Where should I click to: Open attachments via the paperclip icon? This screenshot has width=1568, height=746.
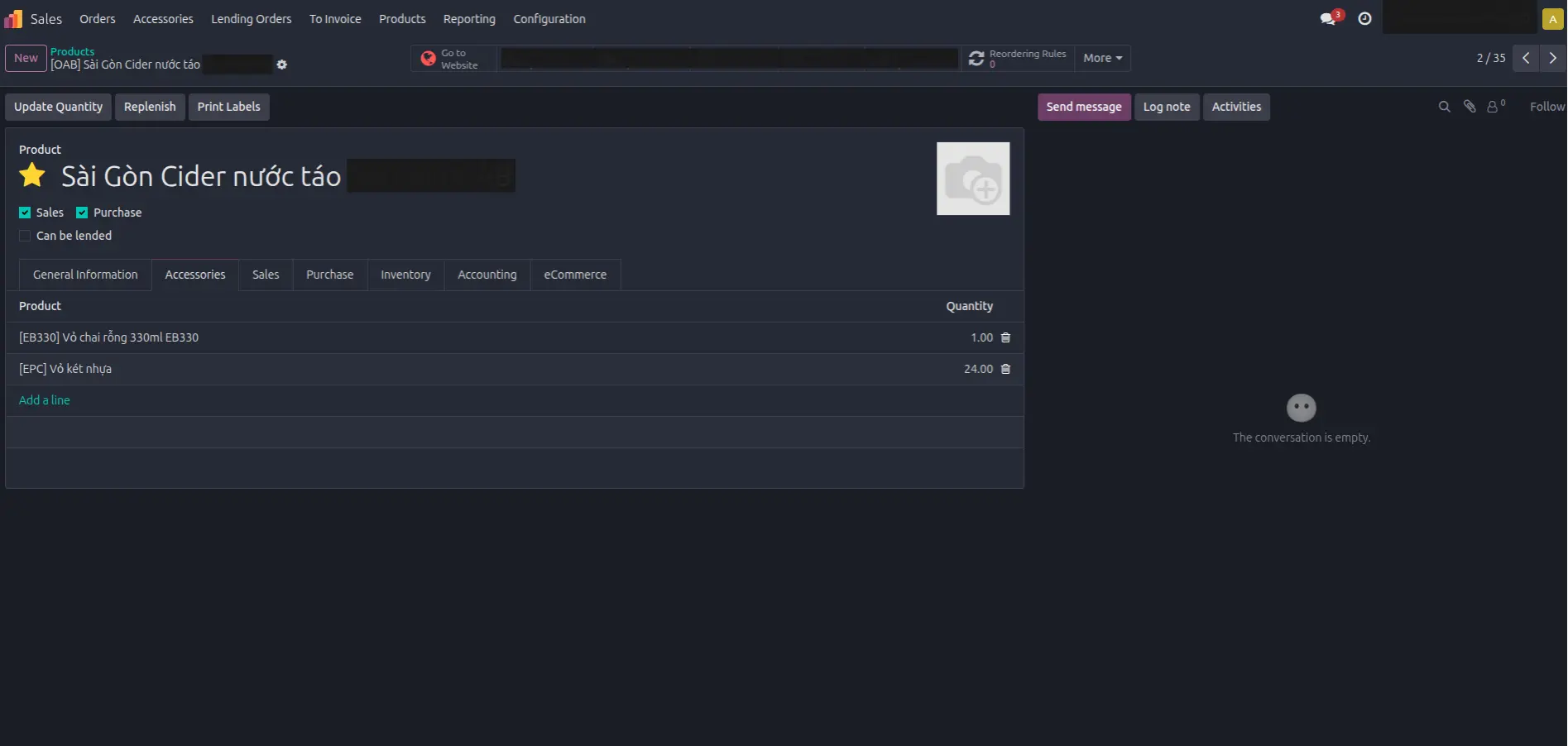click(1470, 107)
